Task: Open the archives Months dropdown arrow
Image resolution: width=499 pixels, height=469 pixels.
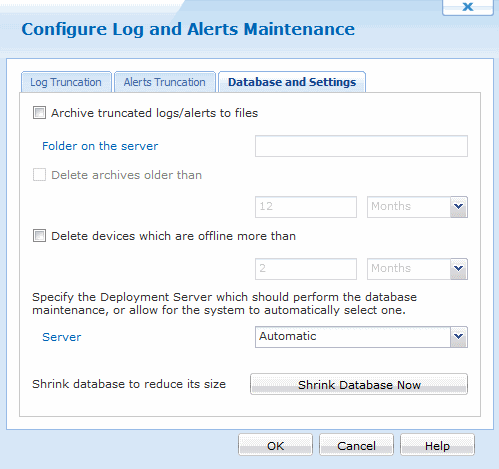Action: point(459,207)
